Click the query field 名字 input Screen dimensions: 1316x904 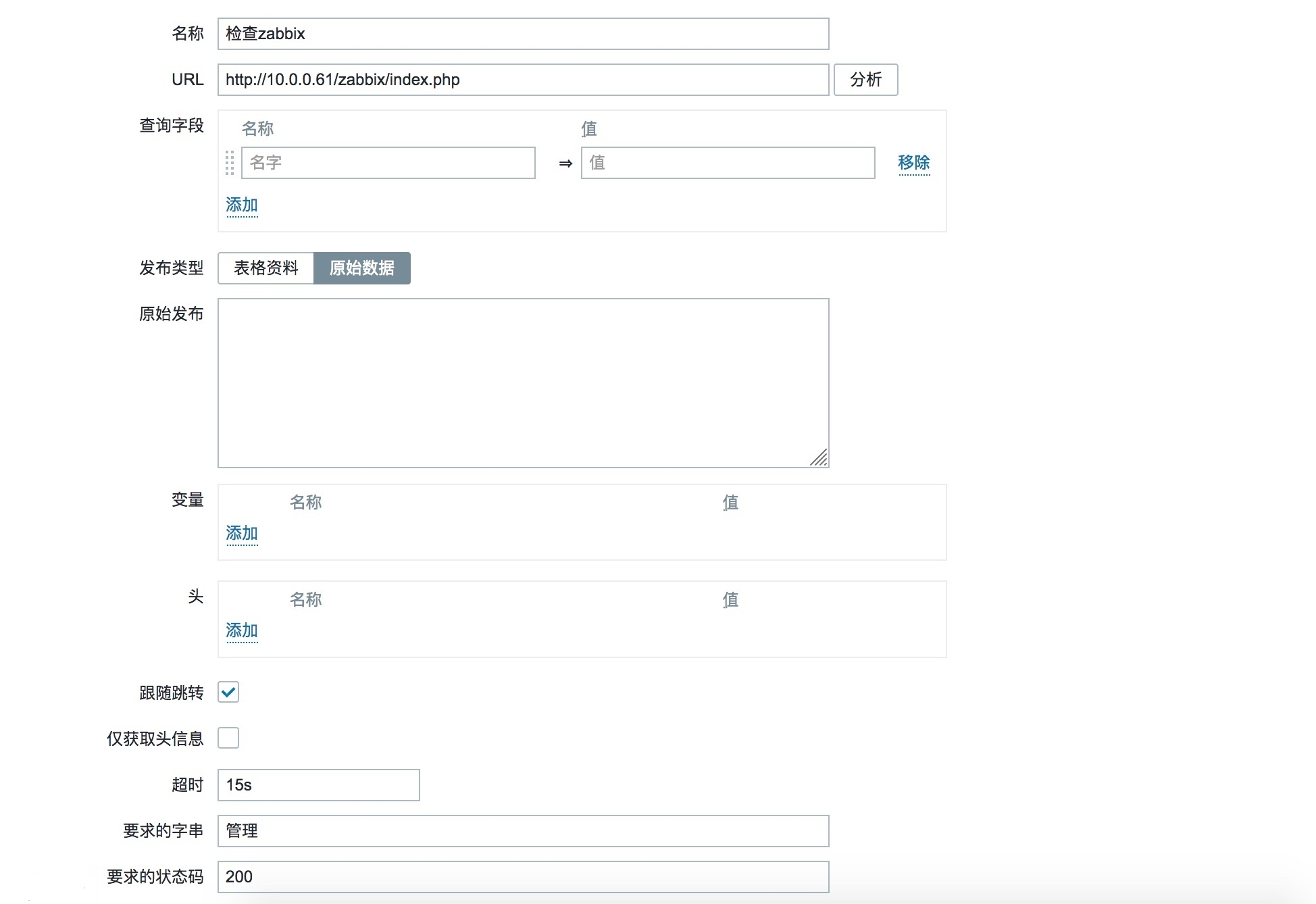(388, 163)
